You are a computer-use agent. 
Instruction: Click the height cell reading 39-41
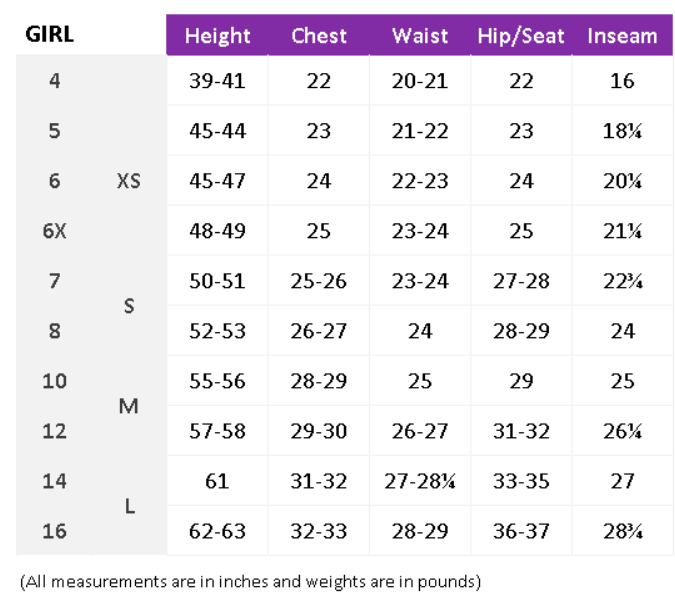217,81
